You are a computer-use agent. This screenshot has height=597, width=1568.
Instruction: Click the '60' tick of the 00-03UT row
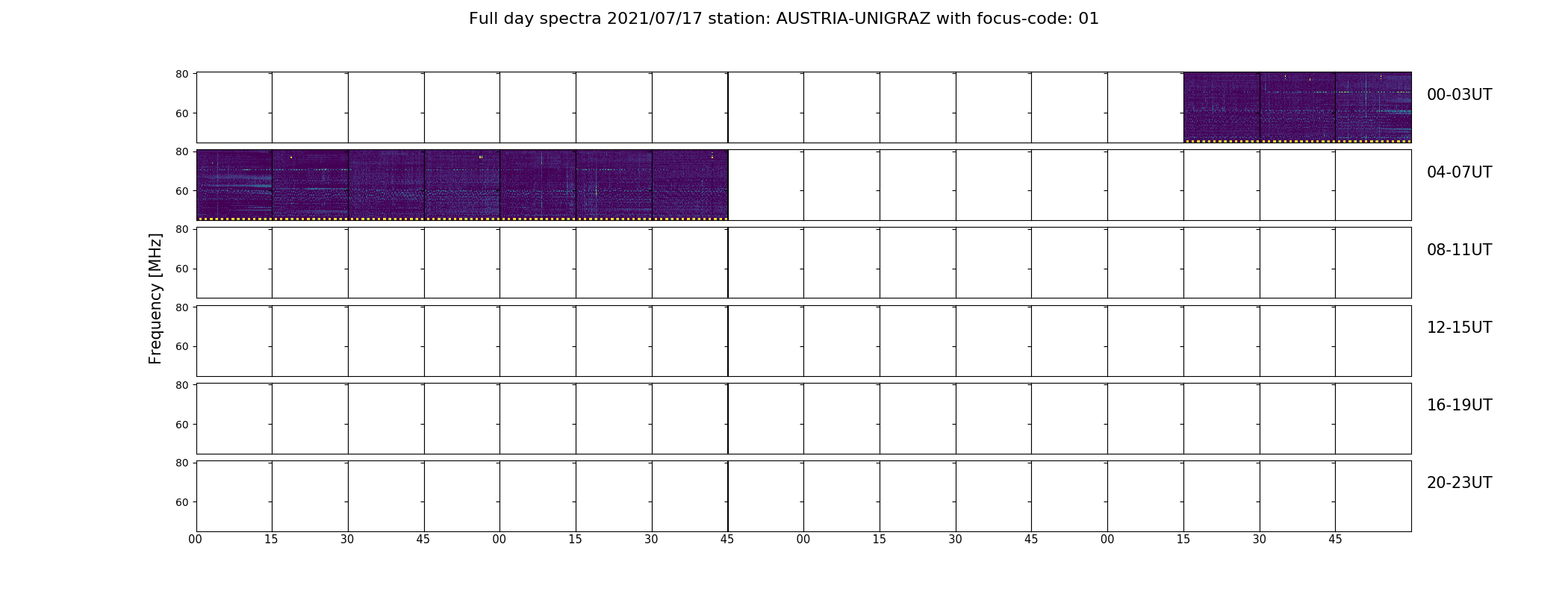(181, 113)
